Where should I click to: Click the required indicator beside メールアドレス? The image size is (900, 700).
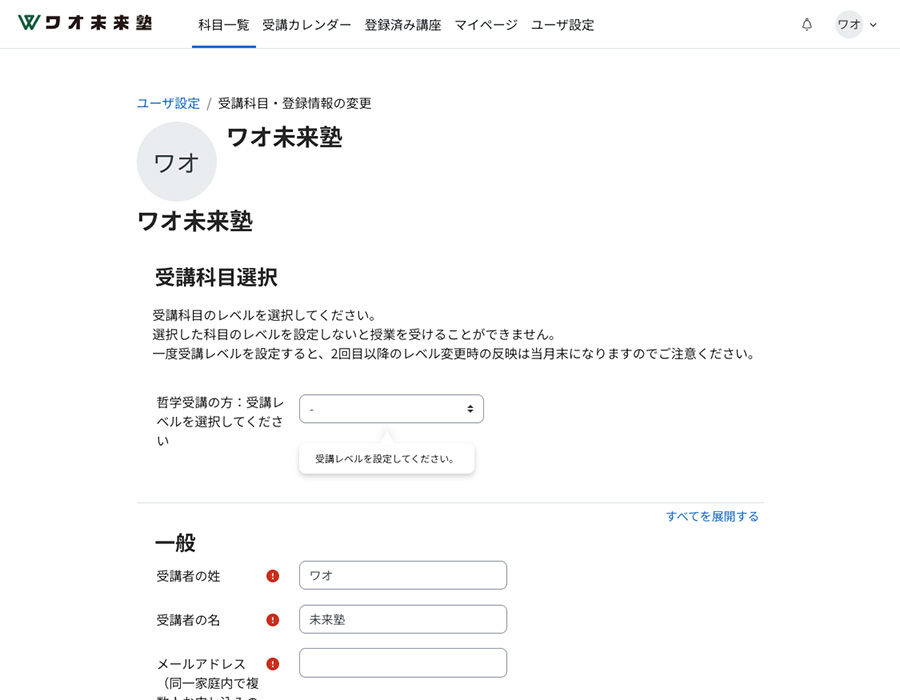point(272,662)
